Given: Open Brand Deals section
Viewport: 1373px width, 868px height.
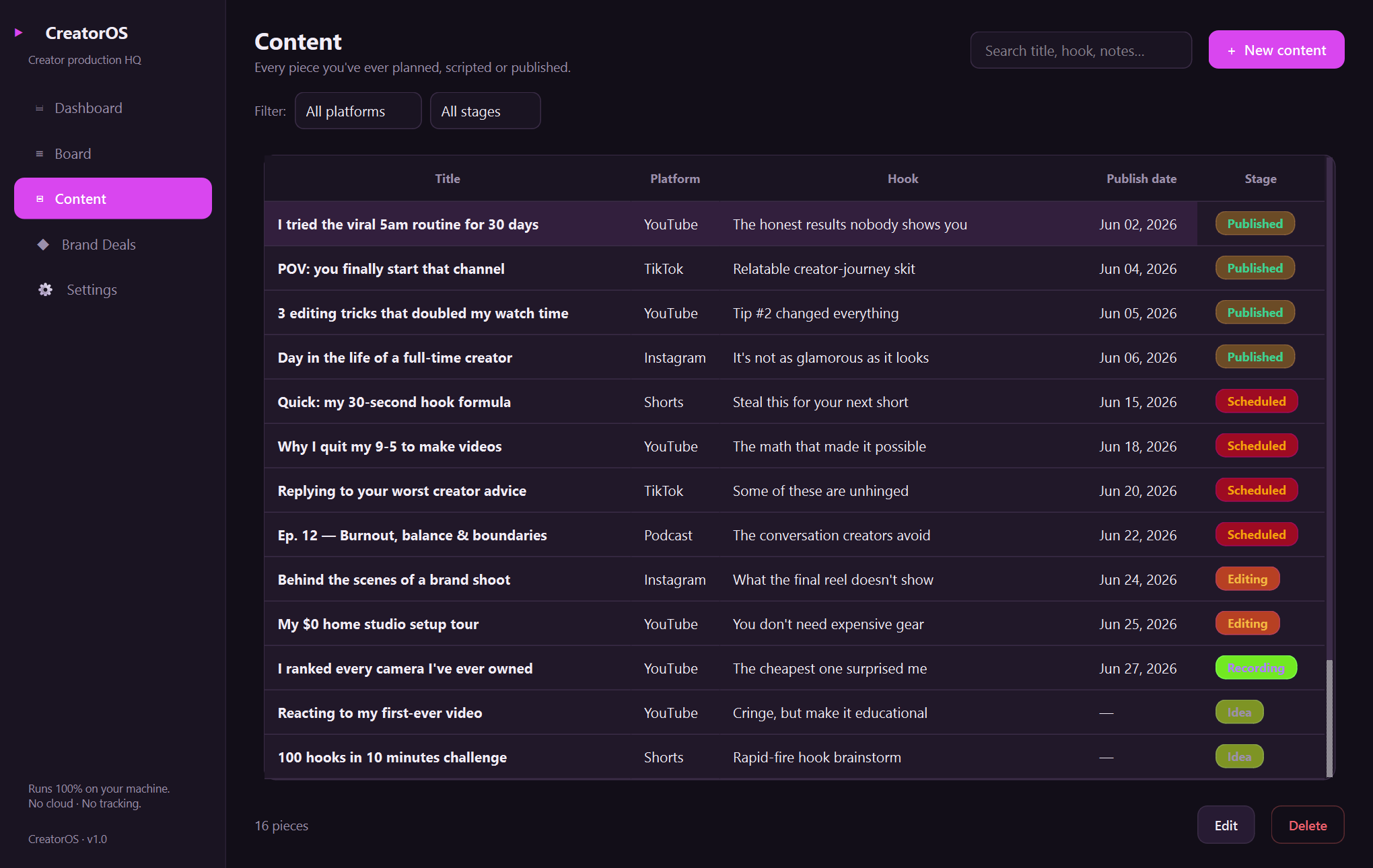Looking at the screenshot, I should point(113,245).
